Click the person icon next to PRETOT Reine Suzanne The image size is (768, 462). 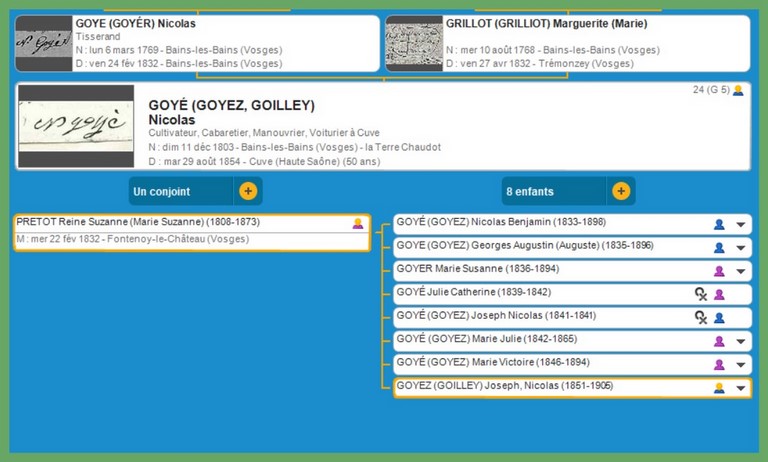[358, 223]
